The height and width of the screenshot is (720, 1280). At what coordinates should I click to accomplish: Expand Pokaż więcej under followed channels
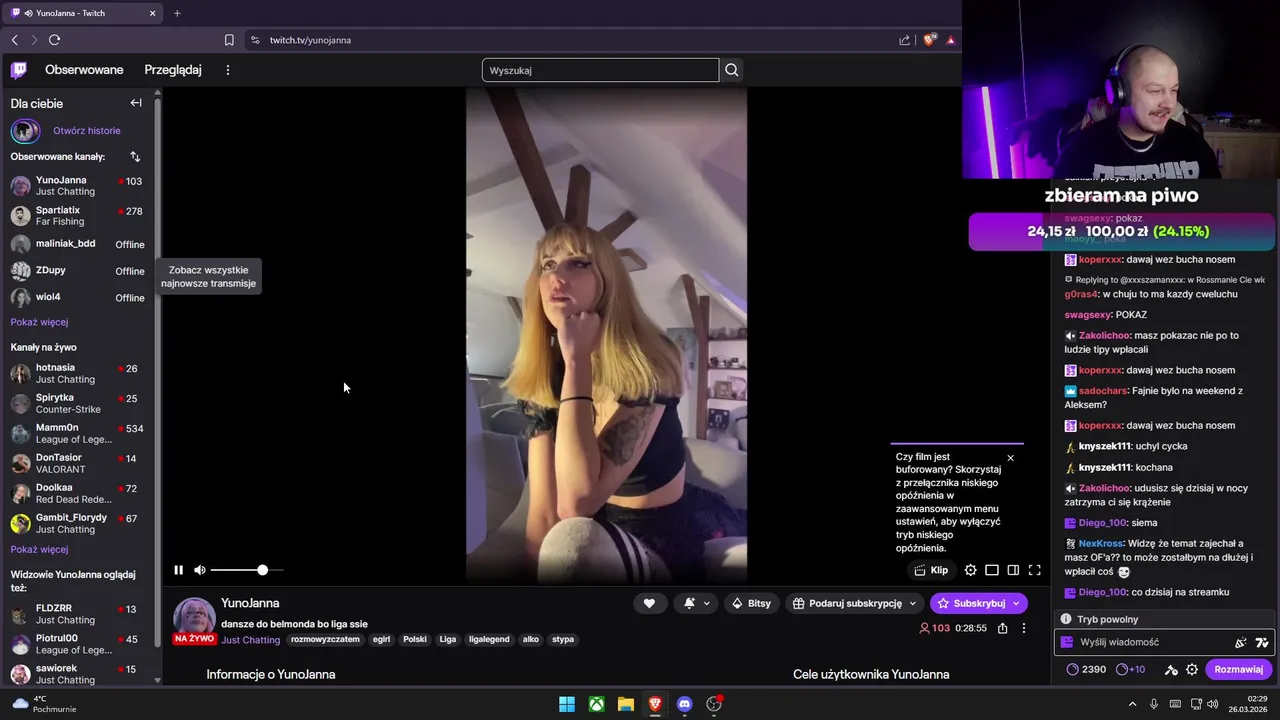pyautogui.click(x=39, y=322)
